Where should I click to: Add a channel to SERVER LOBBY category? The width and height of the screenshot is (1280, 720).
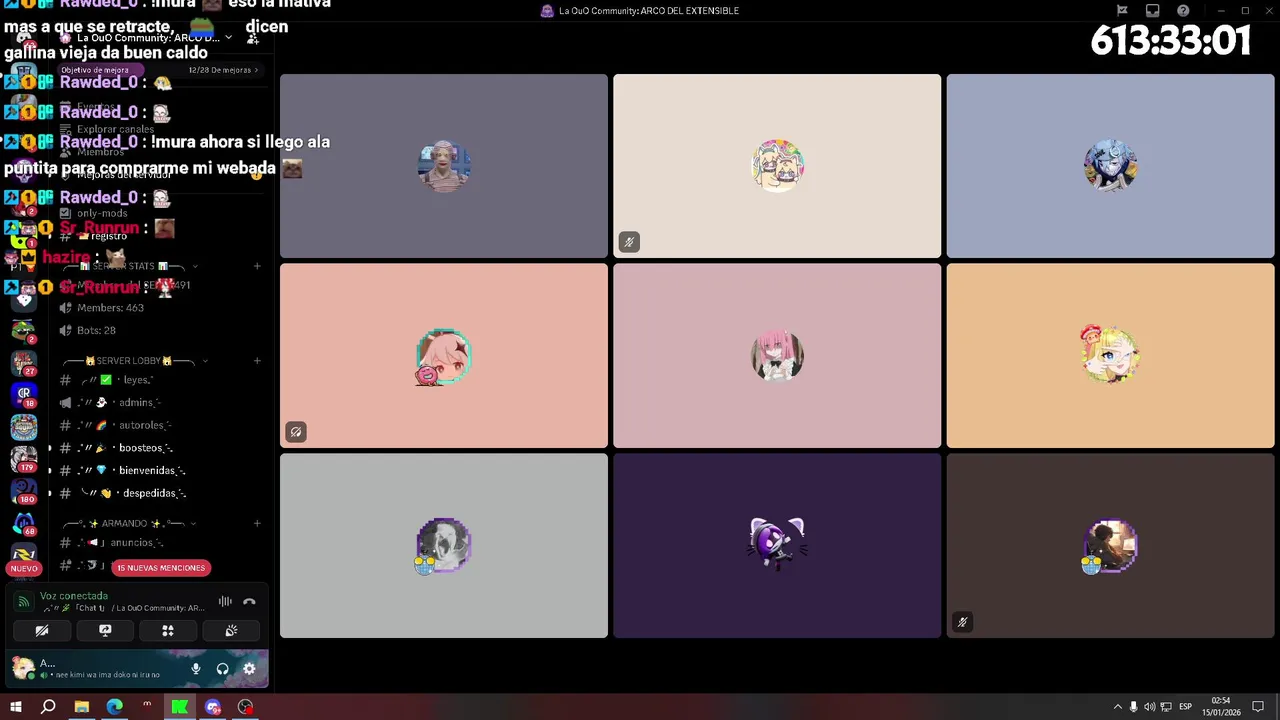coord(257,361)
